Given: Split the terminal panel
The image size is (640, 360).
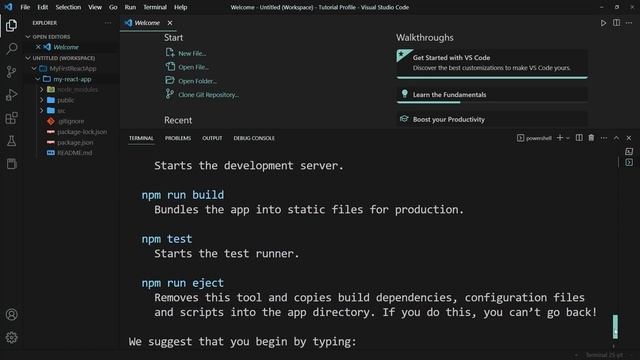Looking at the screenshot, I should [579, 138].
